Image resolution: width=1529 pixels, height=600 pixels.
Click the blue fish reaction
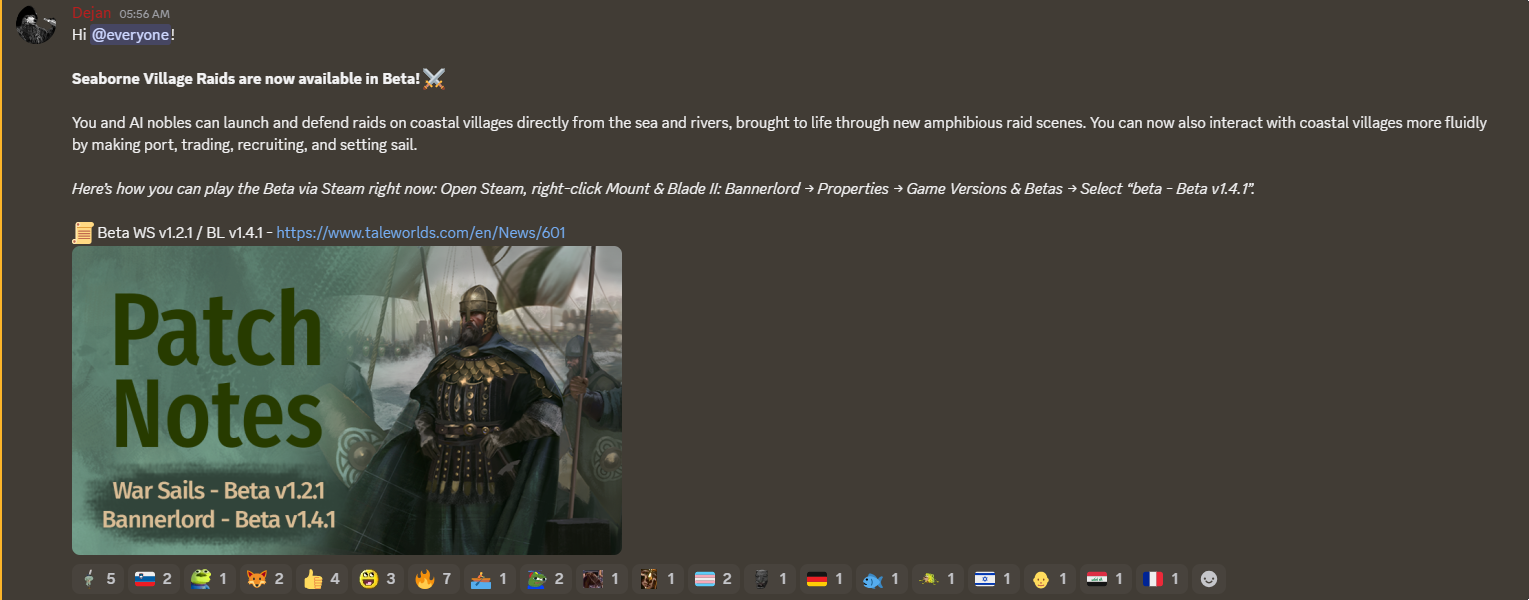881,579
